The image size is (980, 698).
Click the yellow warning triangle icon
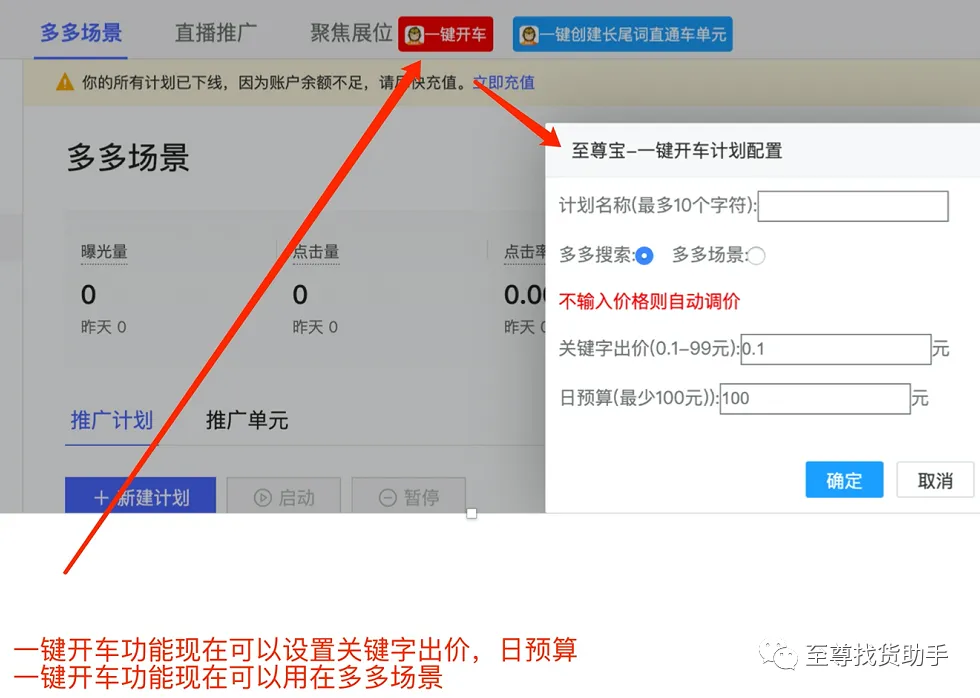[65, 82]
